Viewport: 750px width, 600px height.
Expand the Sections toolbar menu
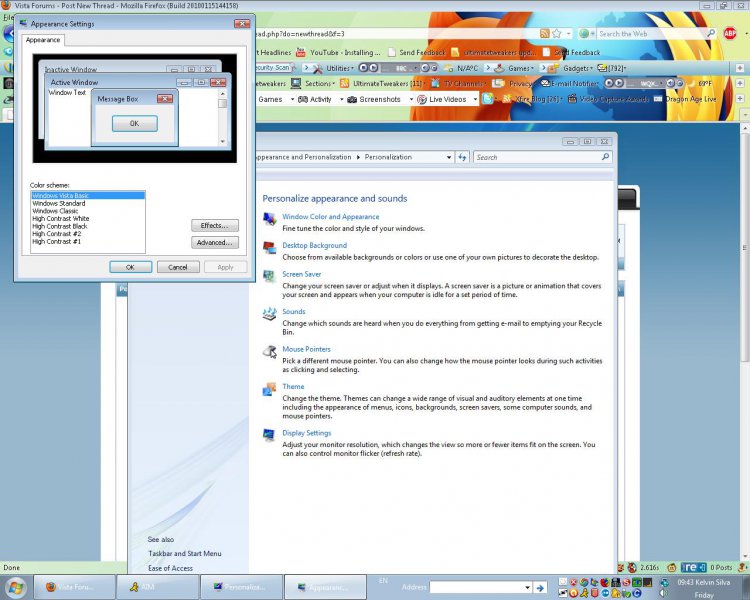pos(313,83)
